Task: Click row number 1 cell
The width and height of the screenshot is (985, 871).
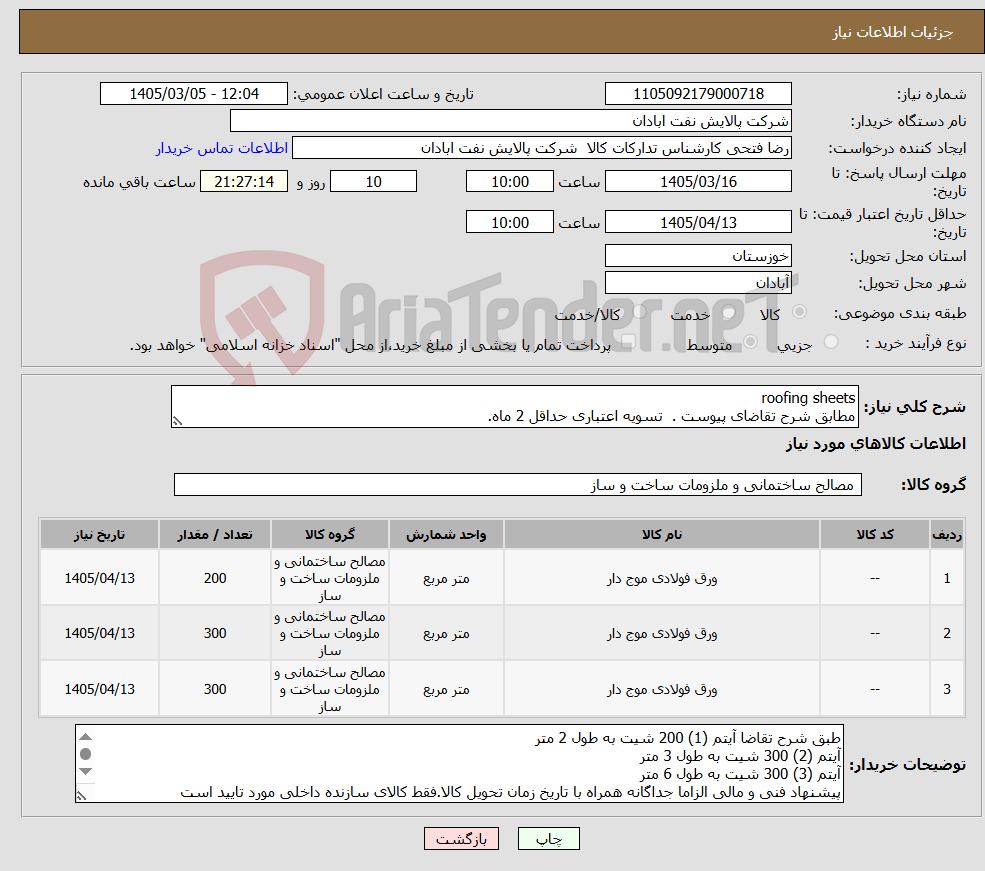Action: pos(947,578)
